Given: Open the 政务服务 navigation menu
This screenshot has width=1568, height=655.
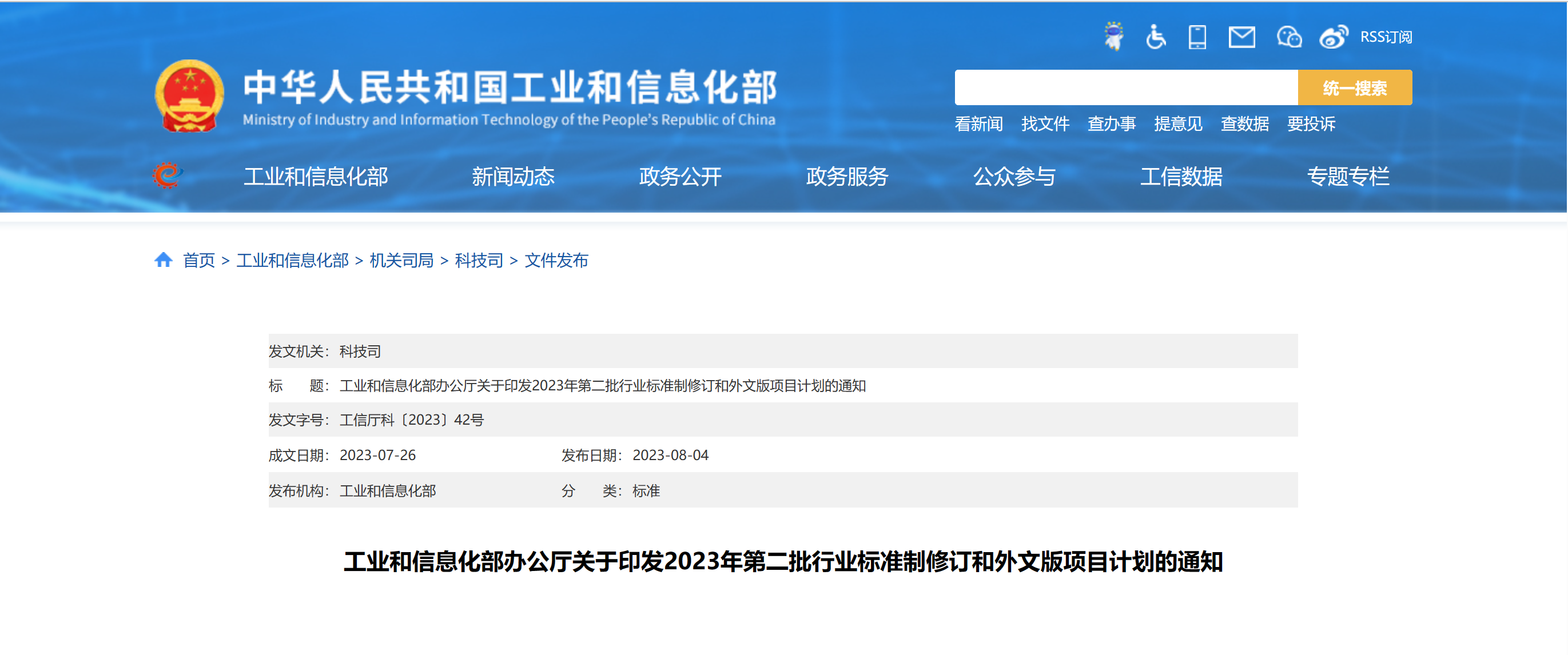Looking at the screenshot, I should (847, 177).
